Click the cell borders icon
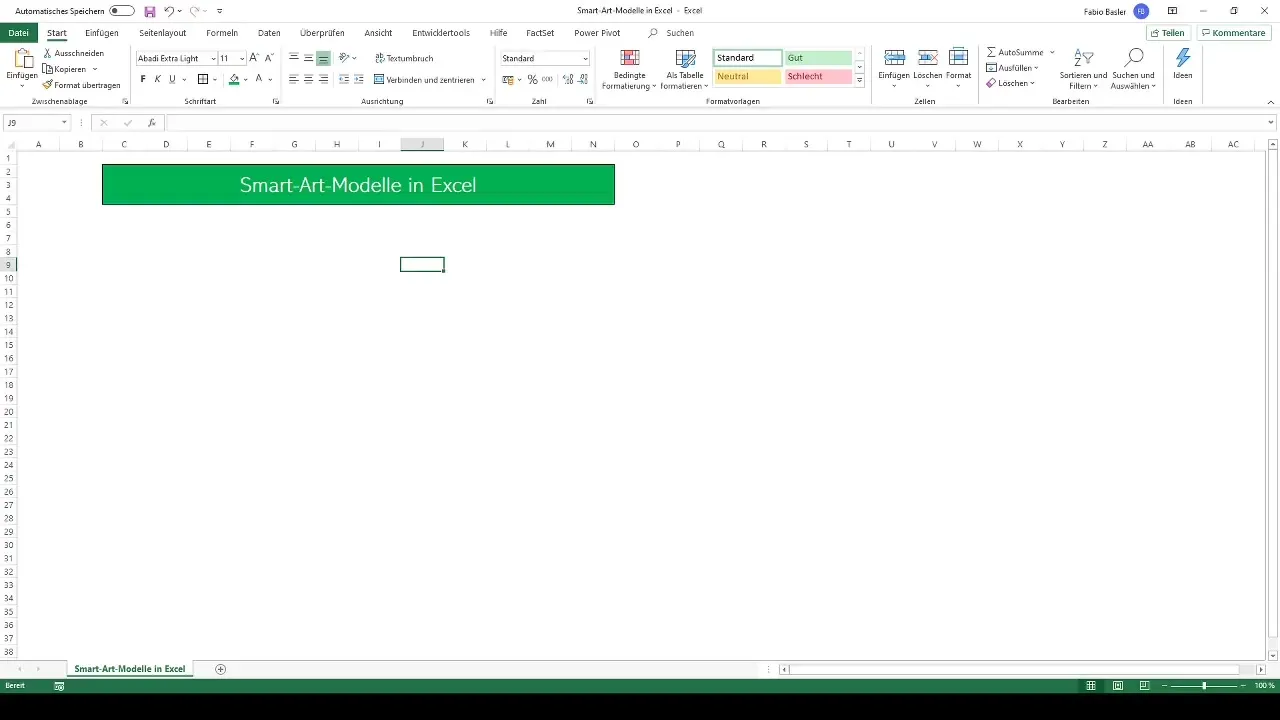Screen dimensions: 1280x720 pyautogui.click(x=203, y=79)
